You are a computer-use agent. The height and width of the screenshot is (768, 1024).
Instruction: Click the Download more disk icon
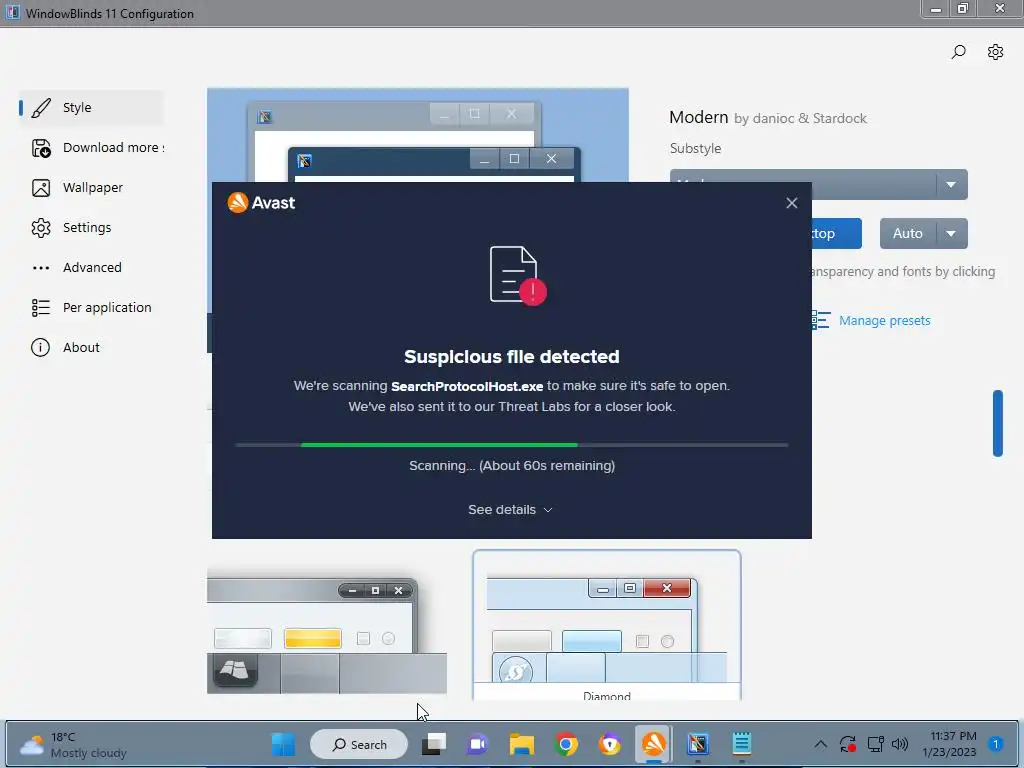click(x=40, y=148)
